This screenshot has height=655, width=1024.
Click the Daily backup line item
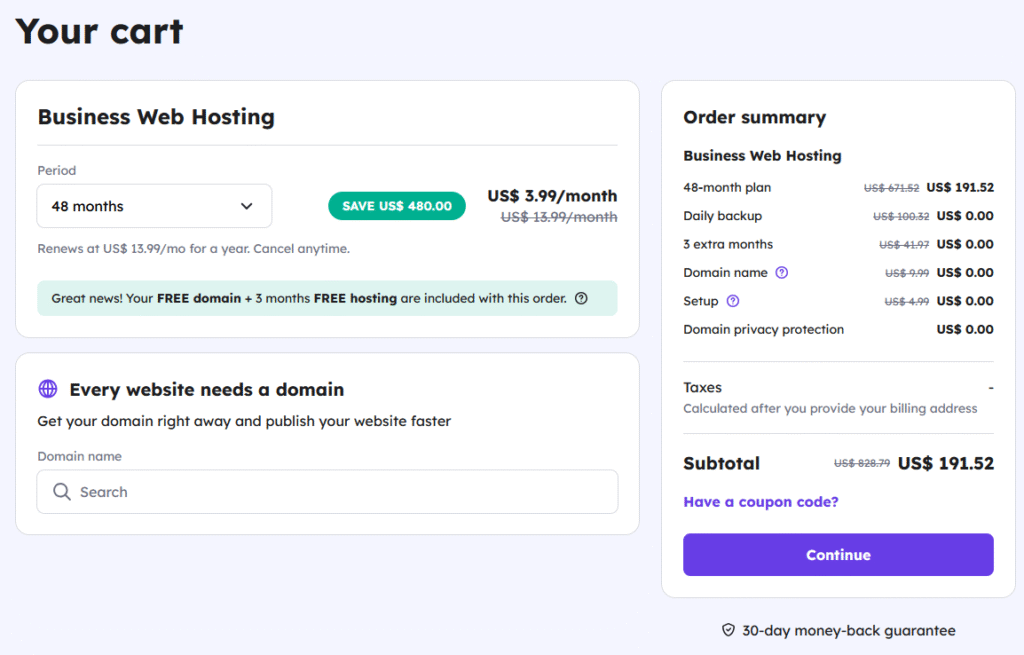click(x=722, y=216)
